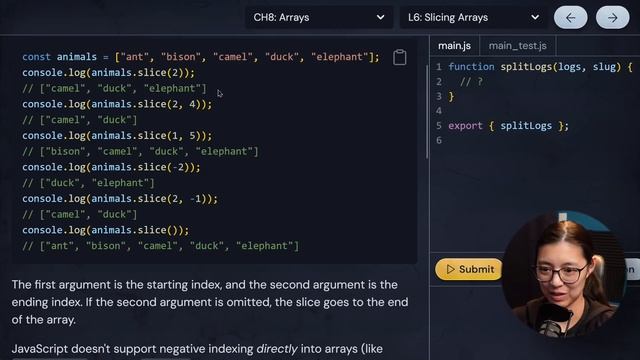Click the lesson panel vertical scrollbar
Viewport: 640px width, 360px height.
427,111
